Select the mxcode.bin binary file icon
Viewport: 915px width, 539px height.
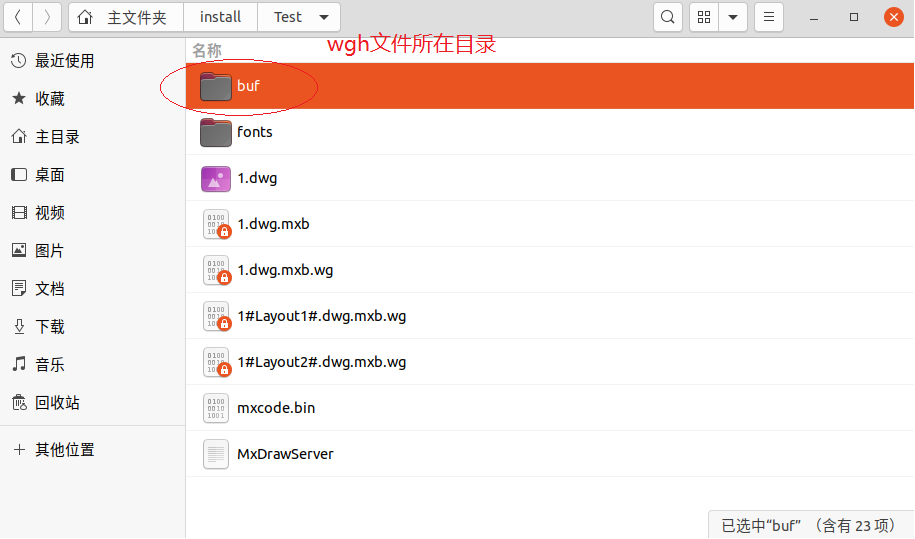pyautogui.click(x=215, y=408)
